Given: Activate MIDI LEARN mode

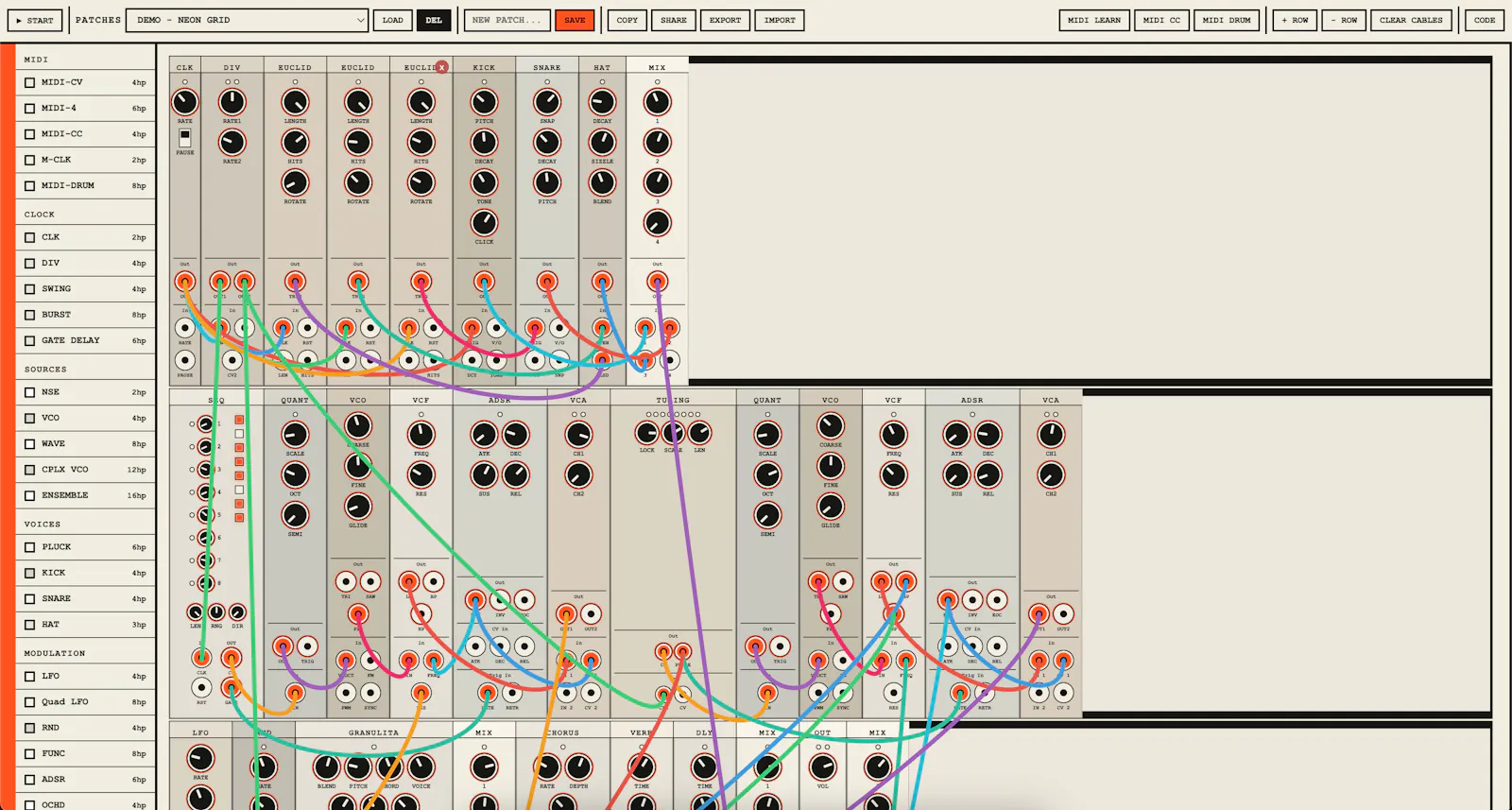Looking at the screenshot, I should click(1094, 20).
